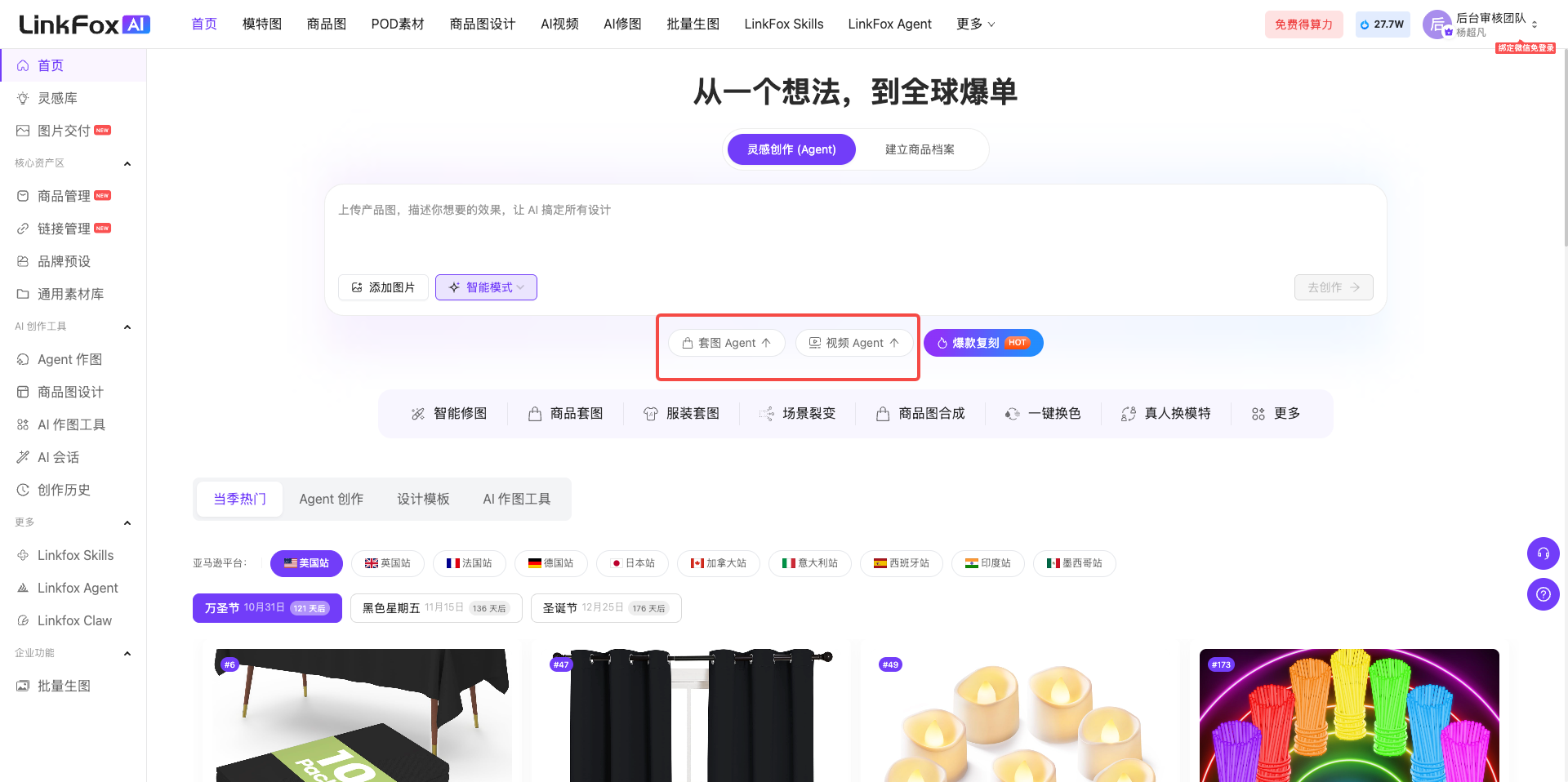
Task: Open 商品图设计 in the sidebar
Action: (73, 392)
